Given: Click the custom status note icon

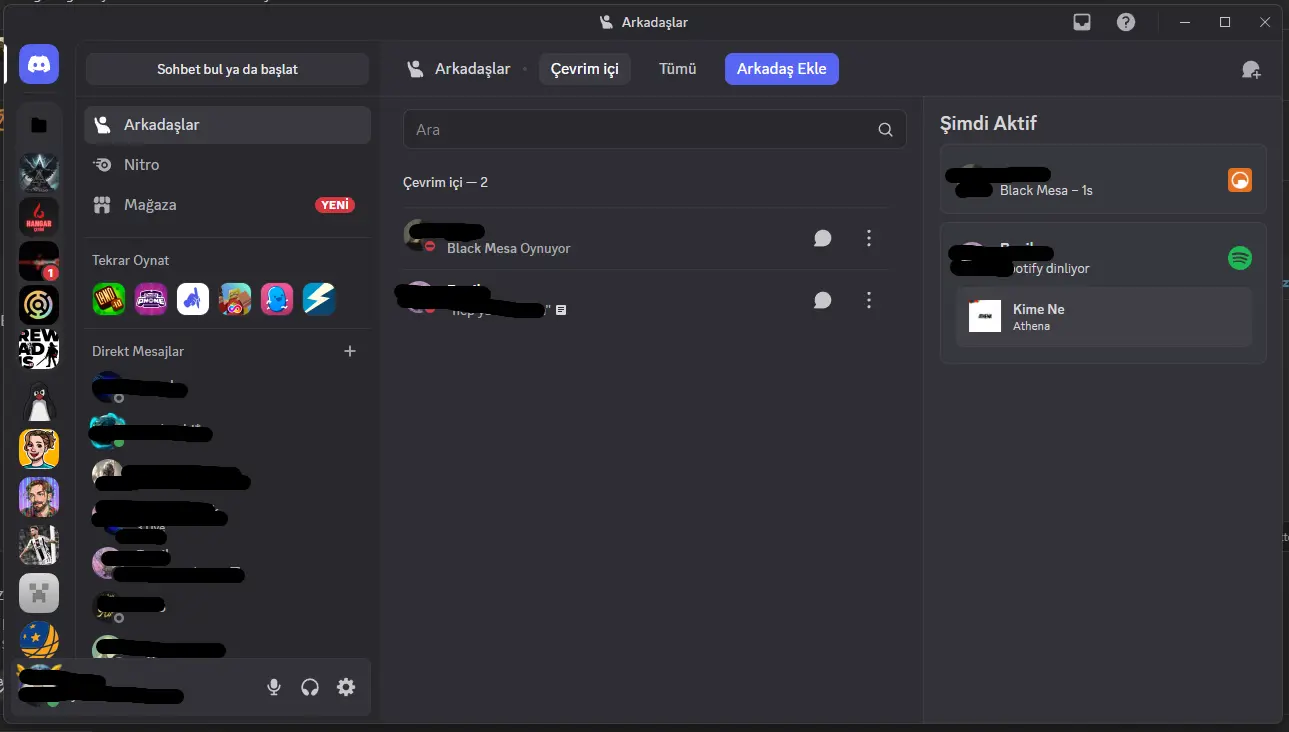Looking at the screenshot, I should click(x=561, y=310).
